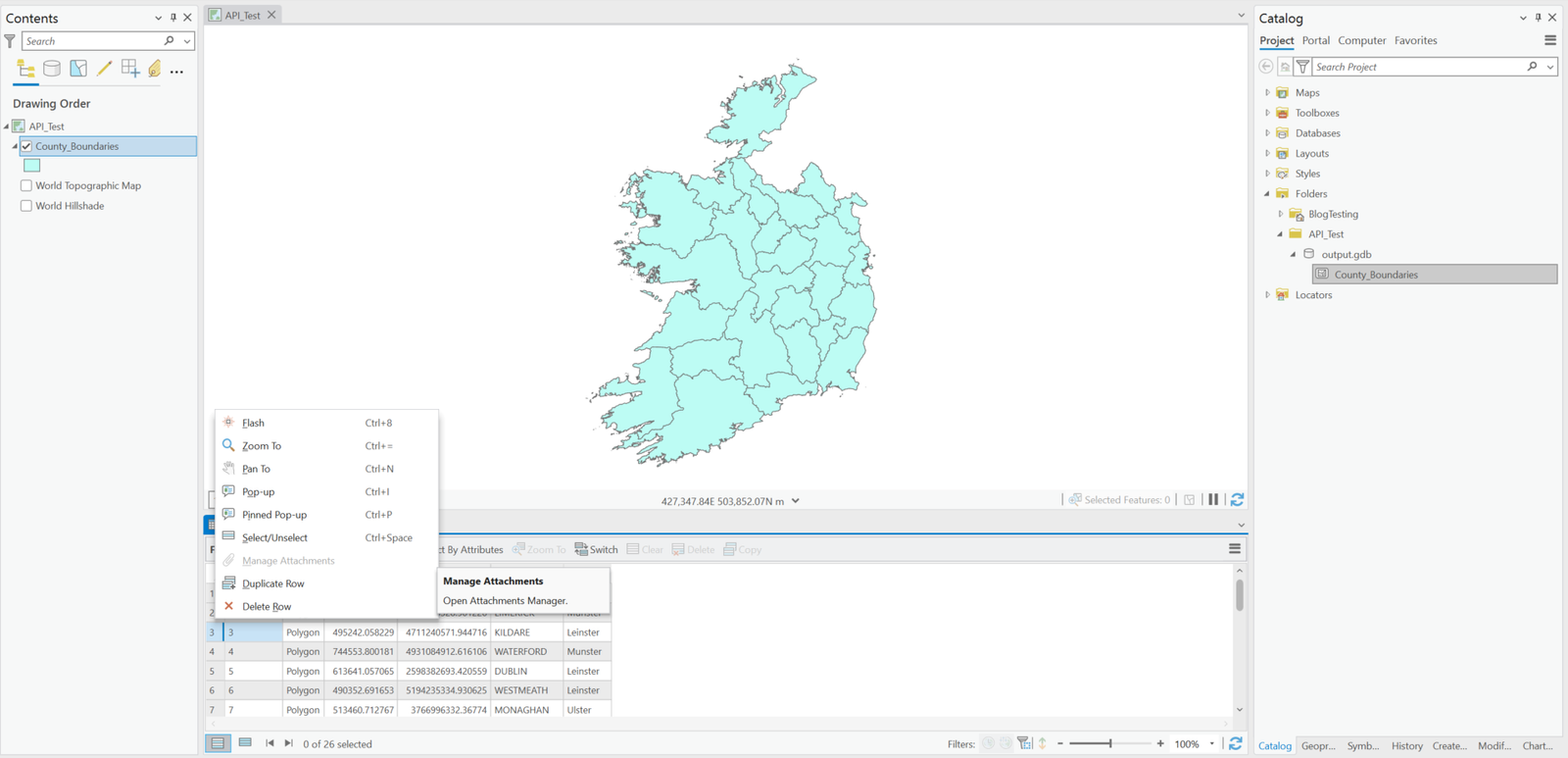Viewport: 1568px width, 758px height.
Task: Pin the Catalog pane
Action: coord(1539,18)
